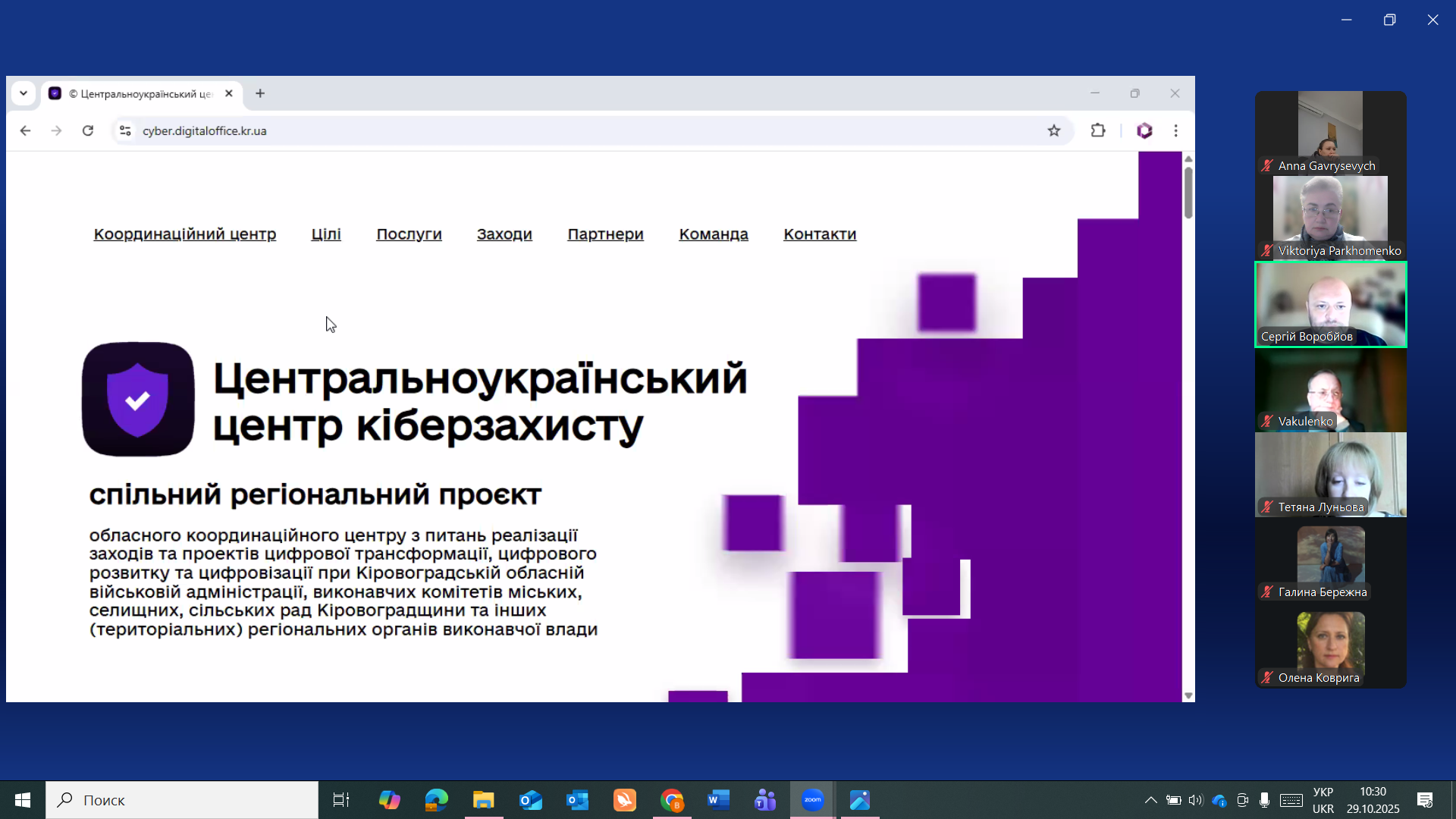Screen dimensions: 1456x819
Task: Open Zoom from the Windows taskbar
Action: point(812,800)
